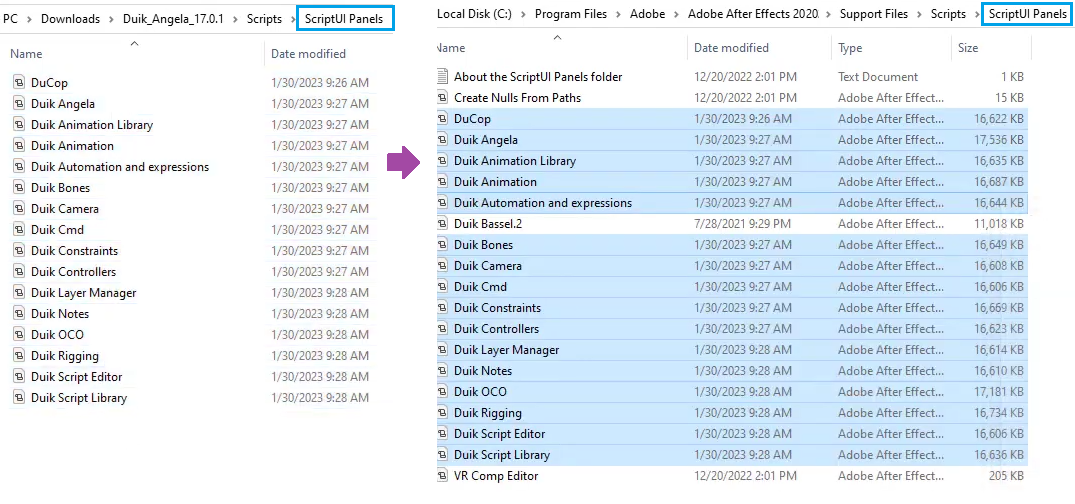Image resolution: width=1075 pixels, height=504 pixels.
Task: Click Duik OCO icon in Program Files window
Action: click(442, 392)
